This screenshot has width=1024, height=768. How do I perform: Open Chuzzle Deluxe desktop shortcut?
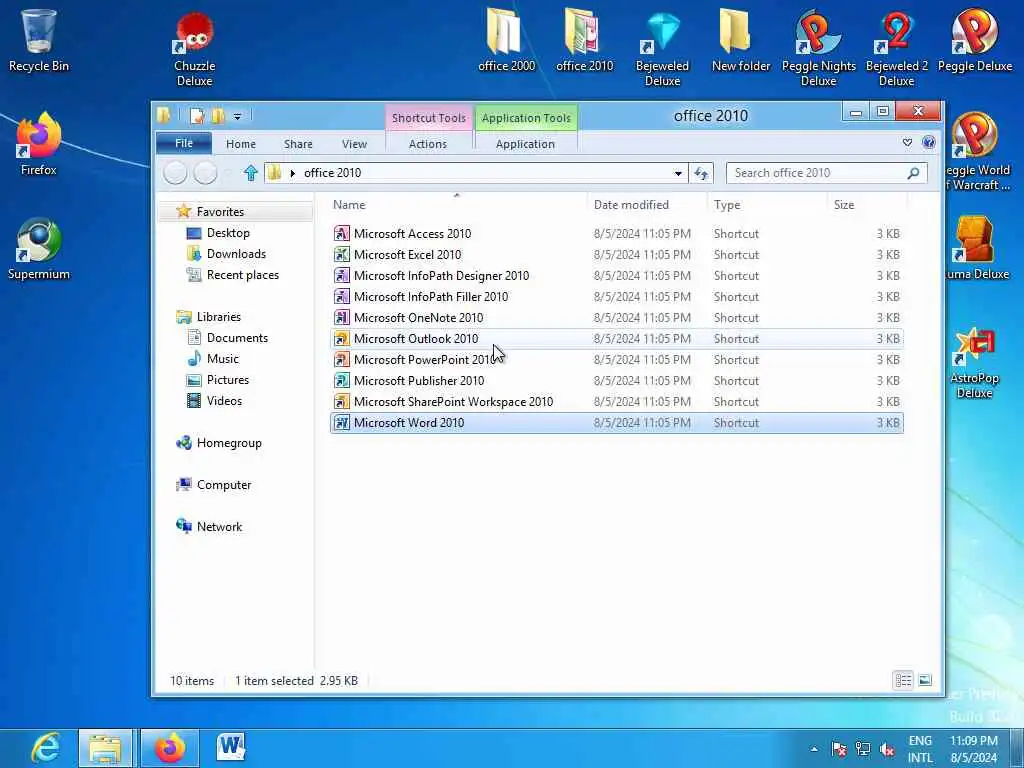coord(194,49)
